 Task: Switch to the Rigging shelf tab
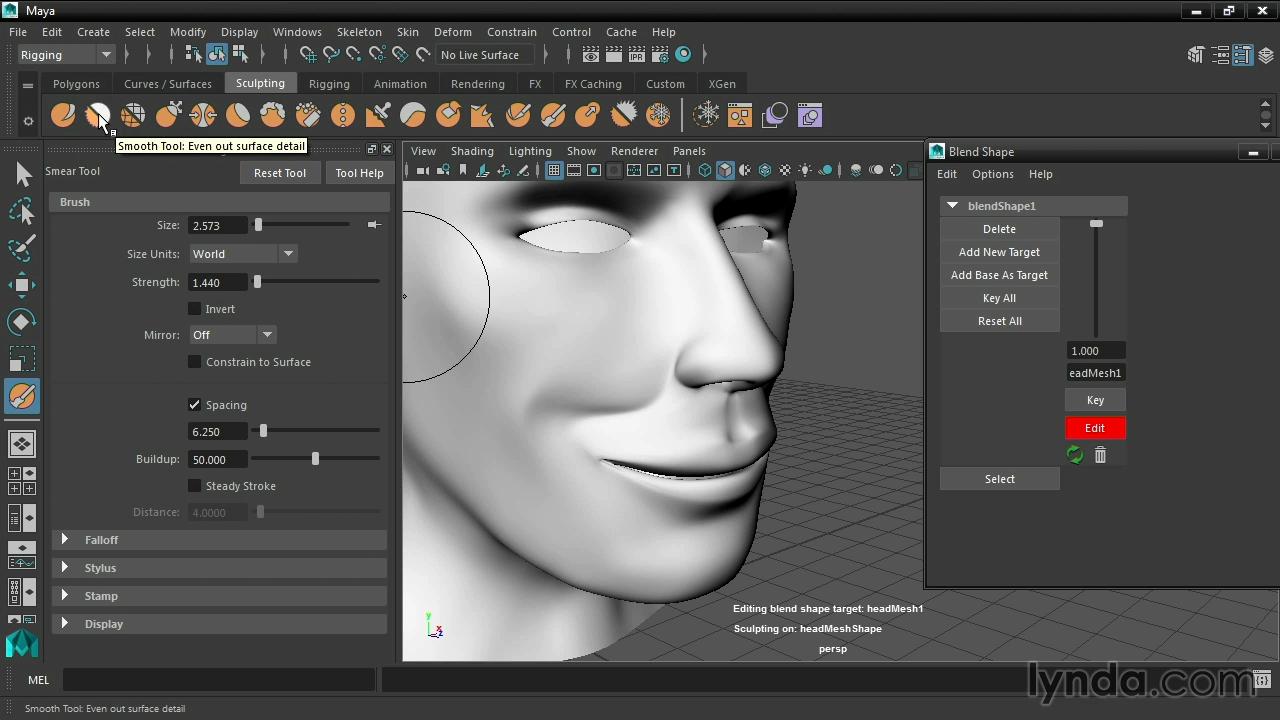point(329,84)
